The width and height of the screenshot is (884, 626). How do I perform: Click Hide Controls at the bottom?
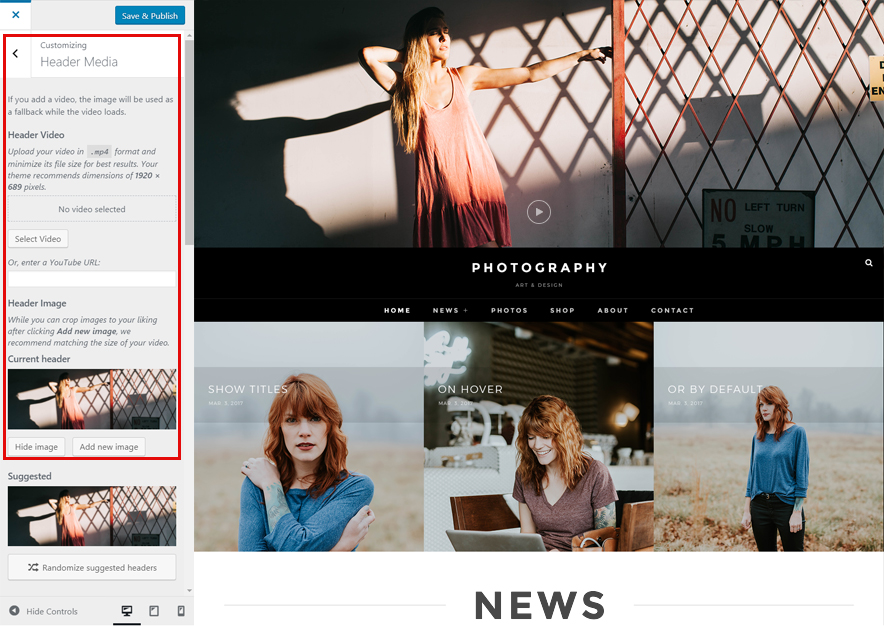(44, 611)
